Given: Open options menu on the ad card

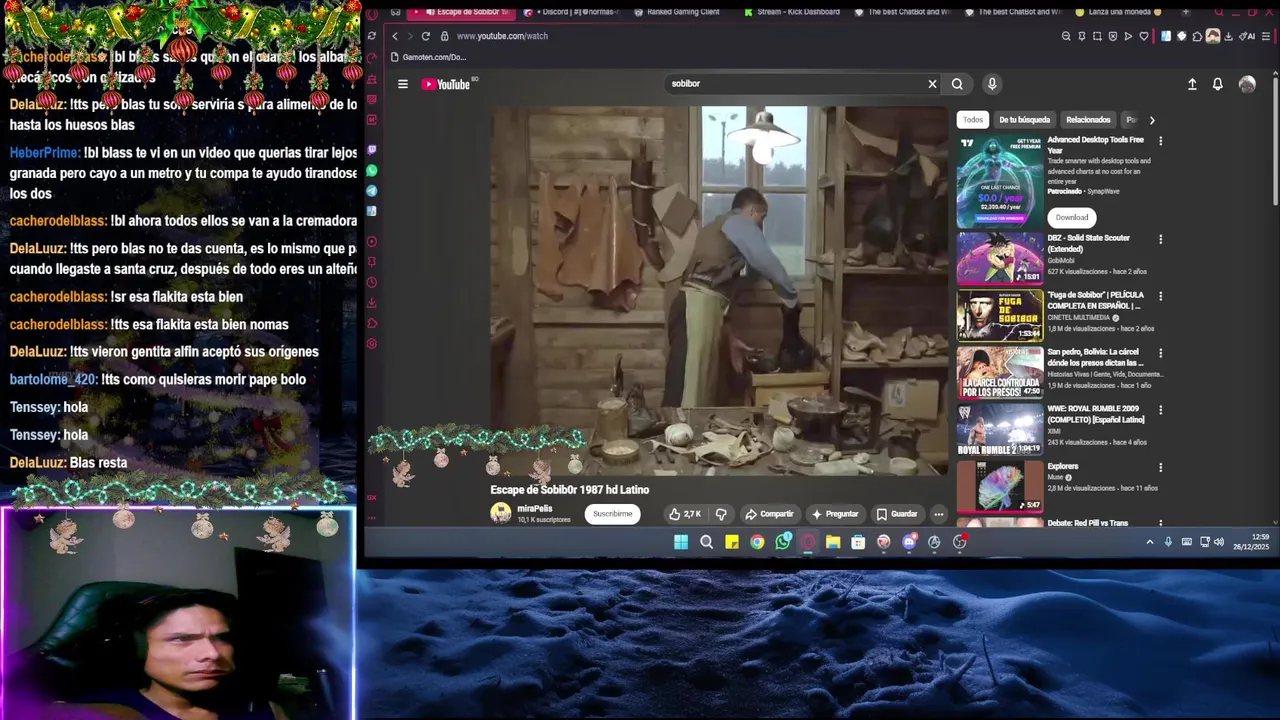Looking at the screenshot, I should pyautogui.click(x=1160, y=141).
